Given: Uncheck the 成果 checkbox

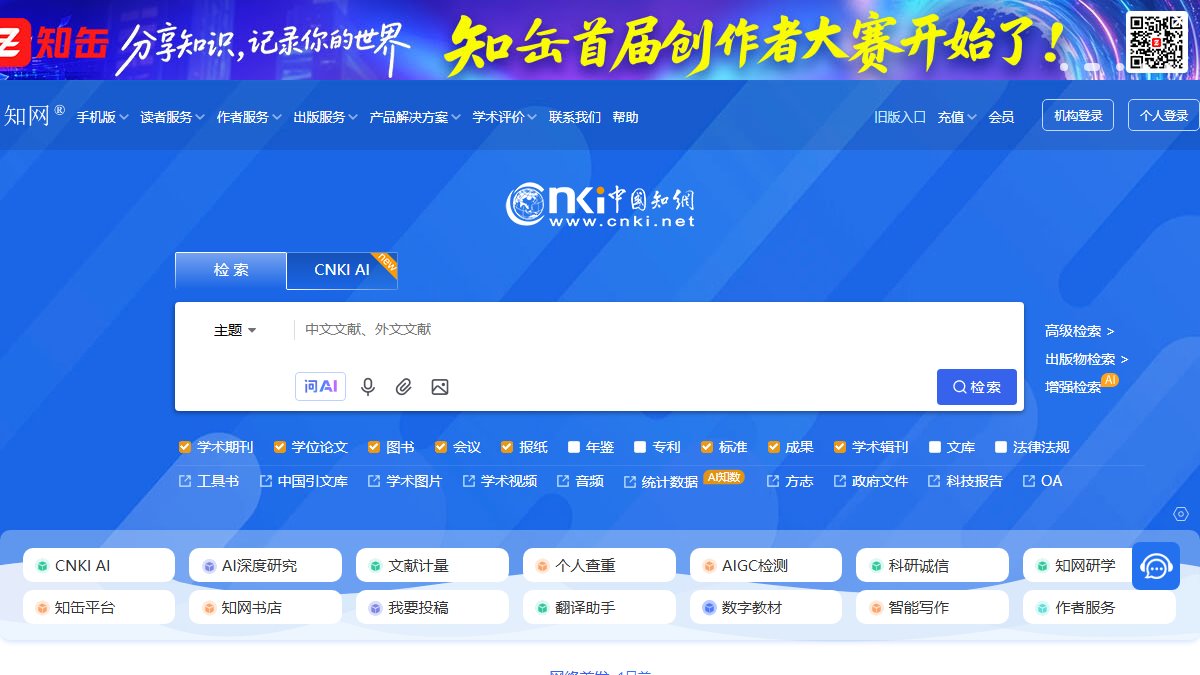Looking at the screenshot, I should pos(773,447).
